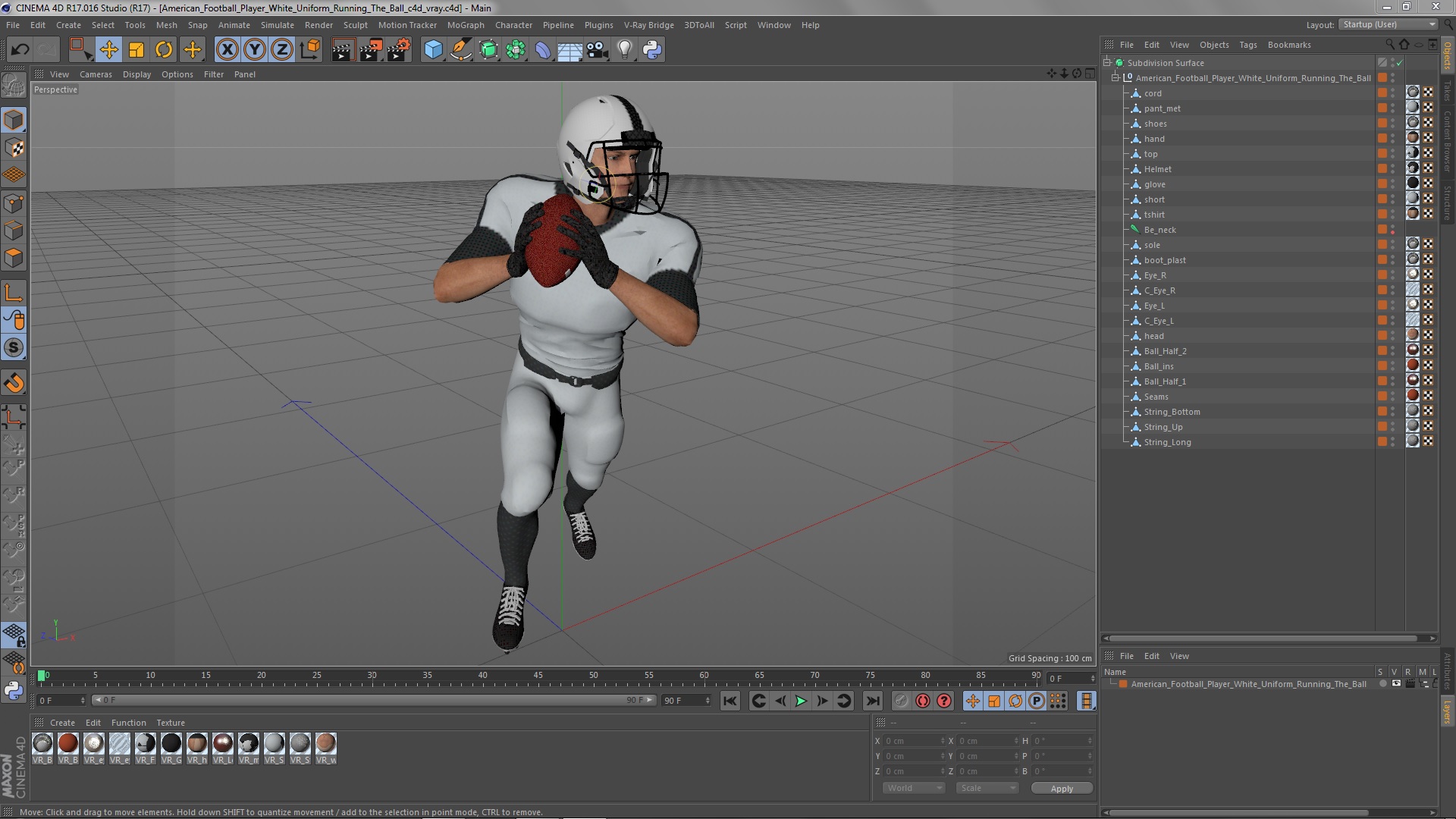Select the Rotate tool icon
The height and width of the screenshot is (819, 1456).
coord(164,50)
